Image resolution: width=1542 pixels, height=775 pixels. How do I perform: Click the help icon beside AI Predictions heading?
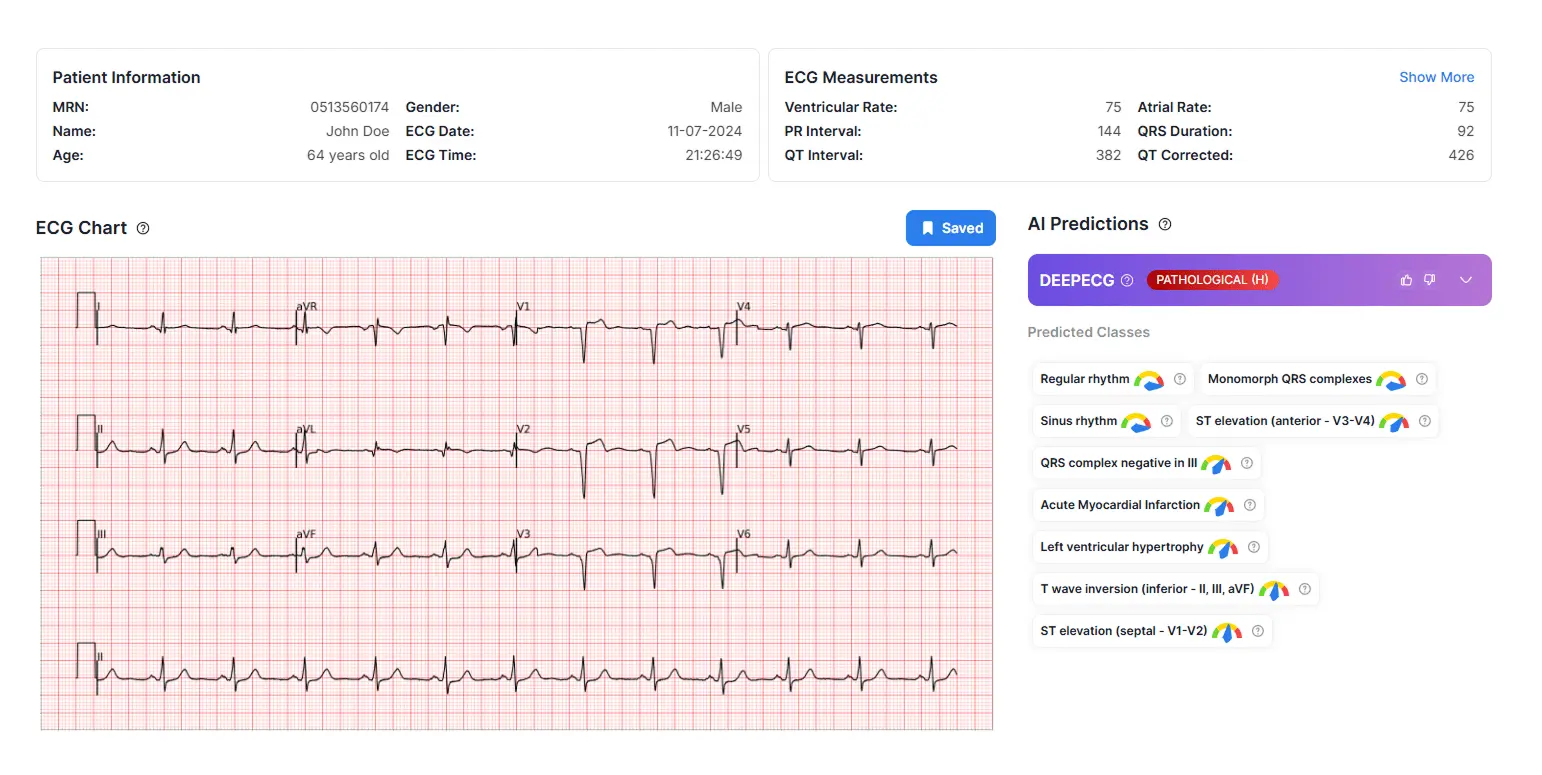tap(1165, 224)
